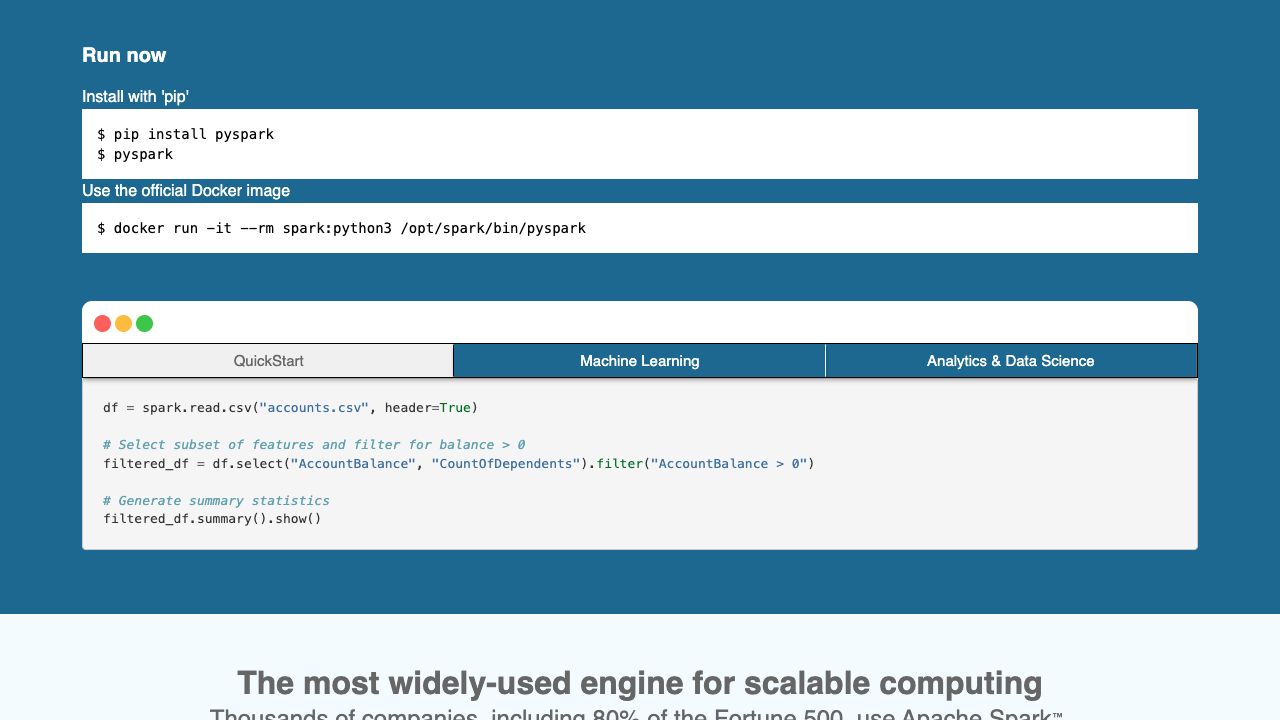The image size is (1280, 720).
Task: Click the "accounts.csv" string in the code
Action: (314, 408)
